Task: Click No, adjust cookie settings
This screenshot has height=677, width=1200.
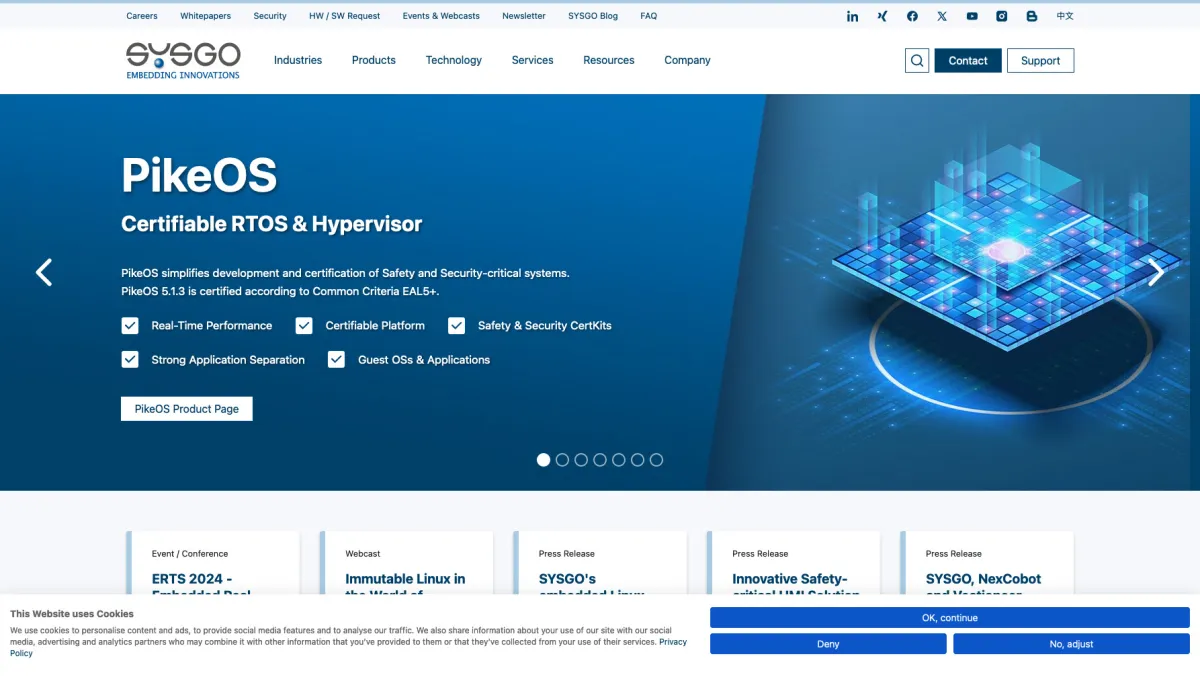Action: coord(1071,644)
